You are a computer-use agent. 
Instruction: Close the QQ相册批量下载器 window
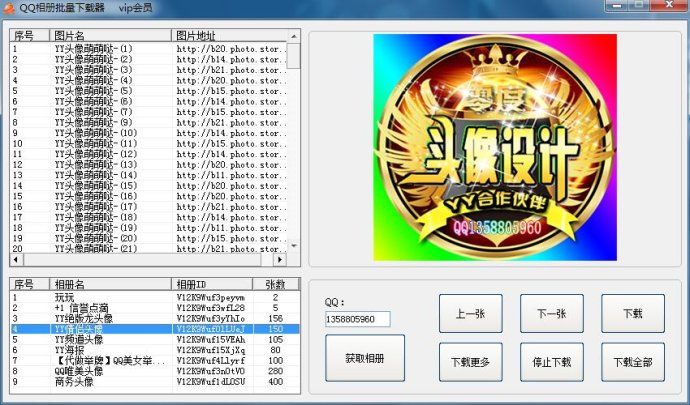tap(669, 5)
